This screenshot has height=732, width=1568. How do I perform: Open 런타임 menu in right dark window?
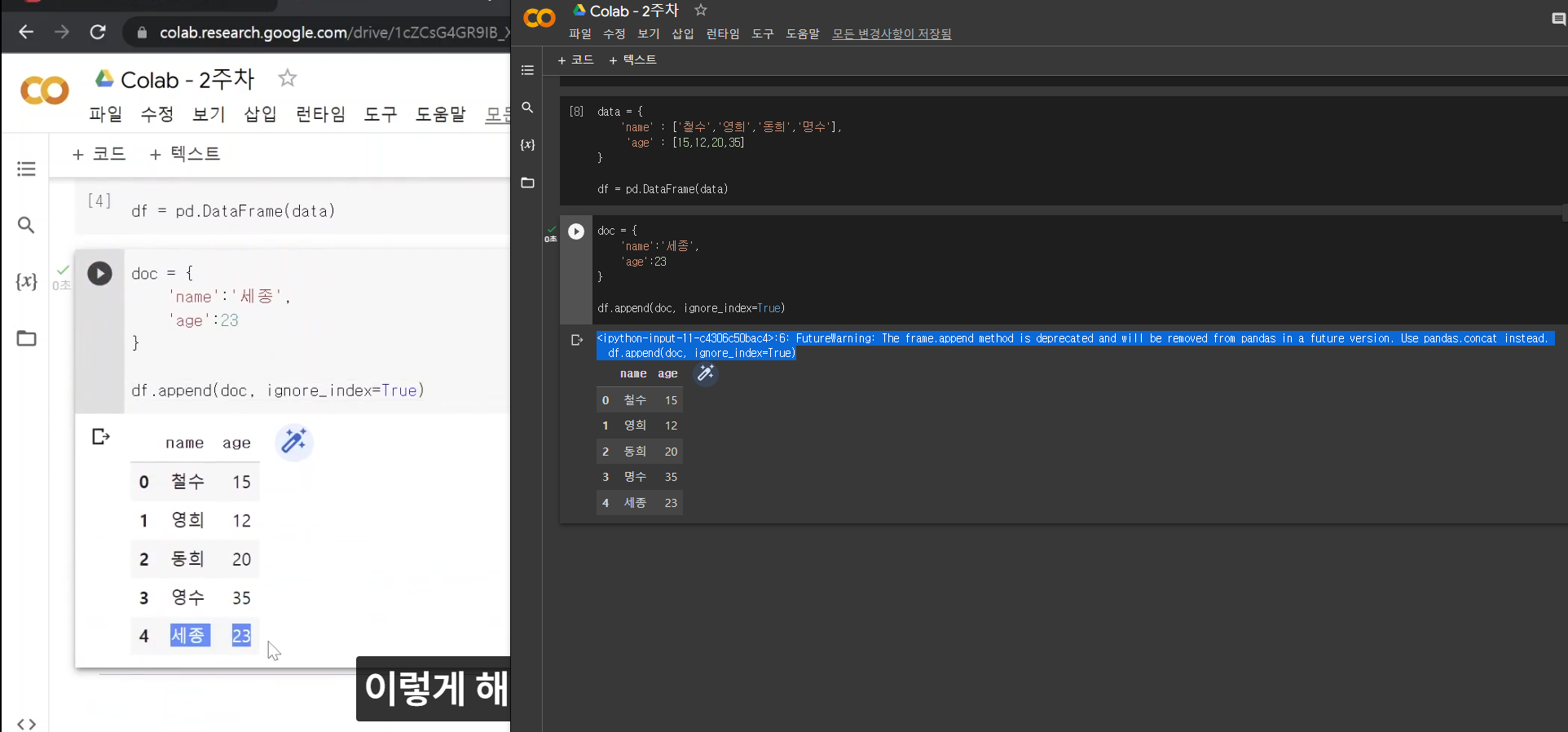(723, 33)
